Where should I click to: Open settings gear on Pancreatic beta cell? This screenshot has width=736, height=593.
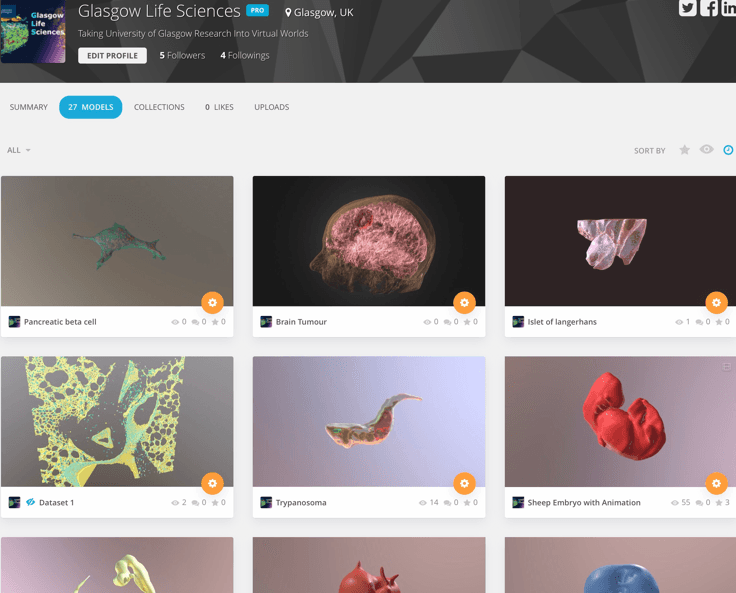(x=212, y=302)
